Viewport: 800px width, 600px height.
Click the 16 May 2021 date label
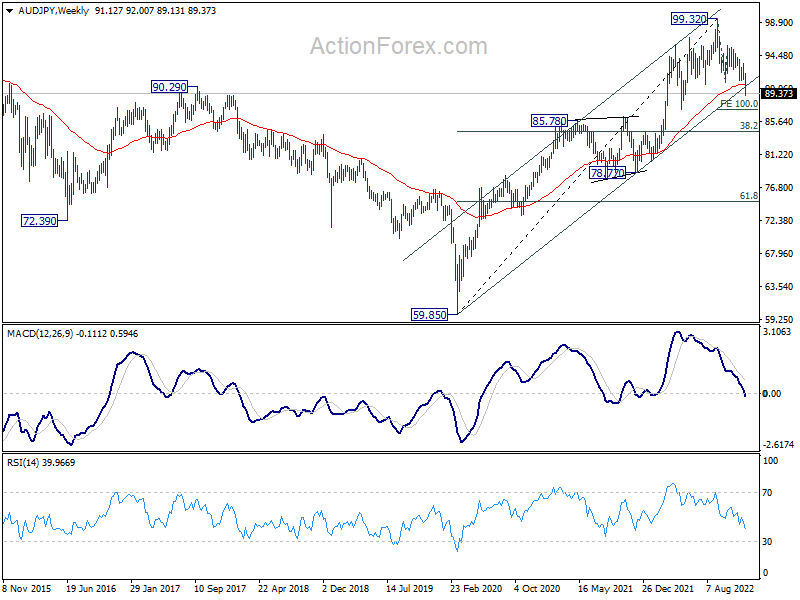604,588
